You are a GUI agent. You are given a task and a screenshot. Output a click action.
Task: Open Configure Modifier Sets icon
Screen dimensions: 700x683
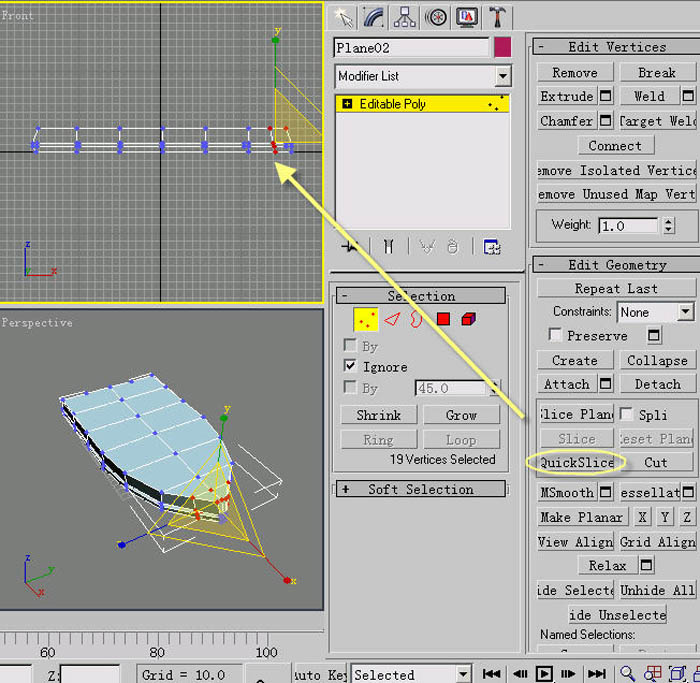point(492,246)
